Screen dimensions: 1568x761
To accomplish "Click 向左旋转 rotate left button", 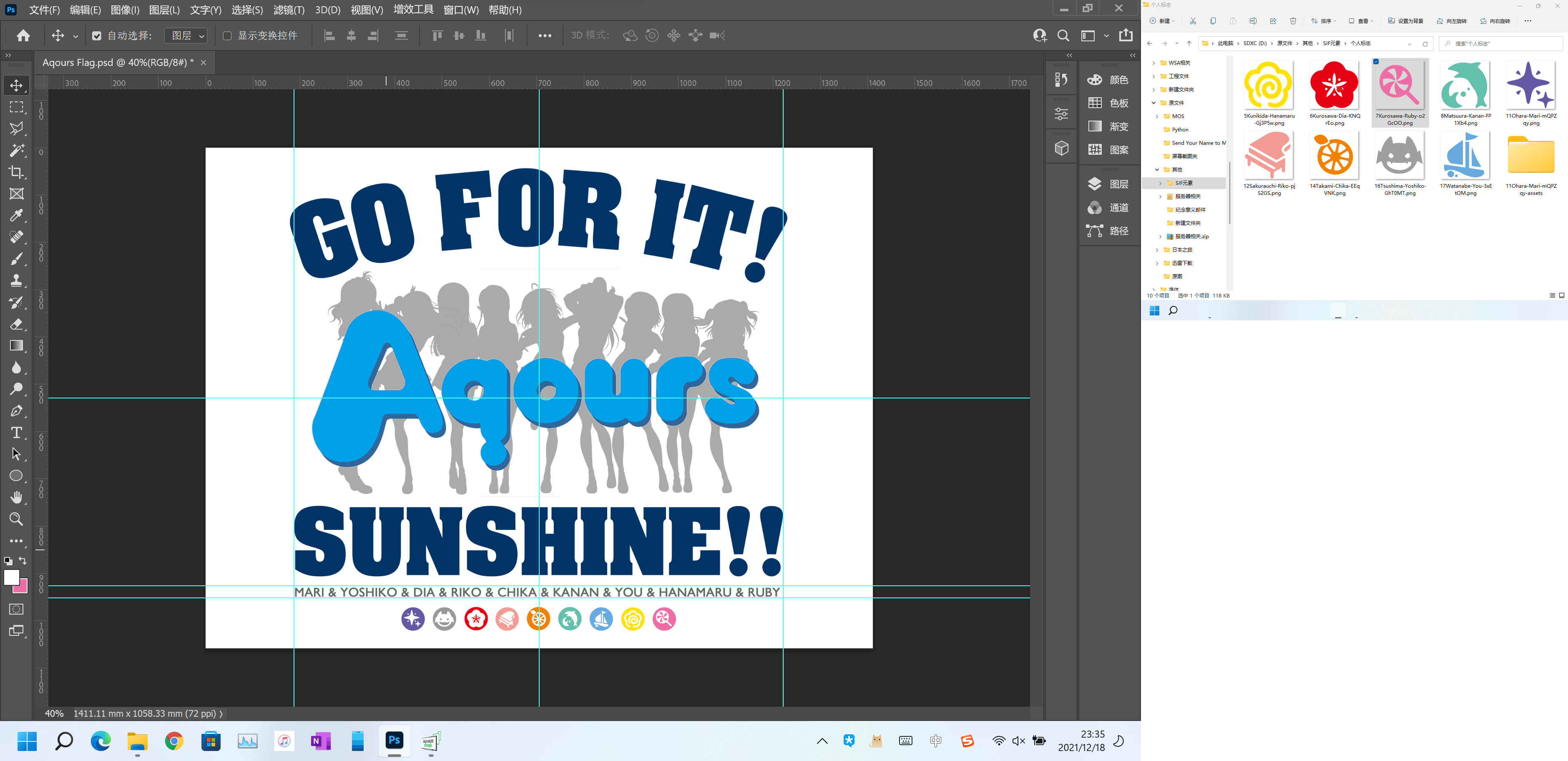I will 1452,21.
